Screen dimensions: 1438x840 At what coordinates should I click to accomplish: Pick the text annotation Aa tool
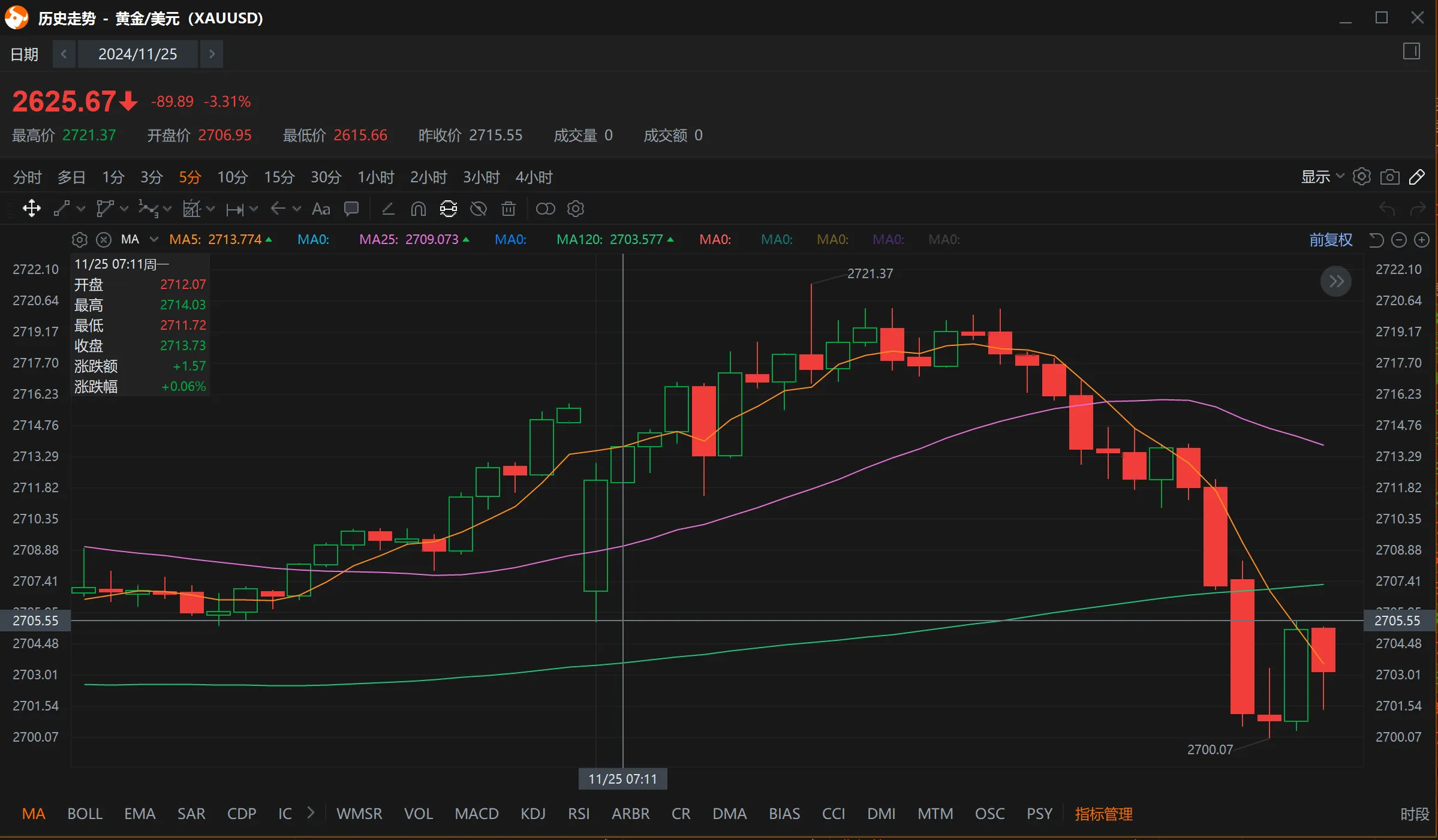[x=321, y=209]
